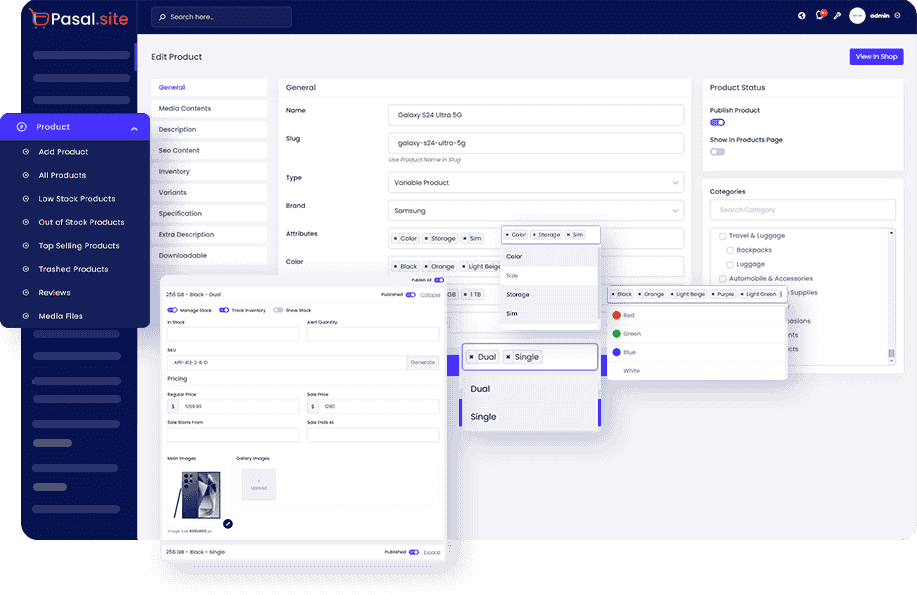The width and height of the screenshot is (917, 595).
Task: Upload a gallery image
Action: (258, 484)
